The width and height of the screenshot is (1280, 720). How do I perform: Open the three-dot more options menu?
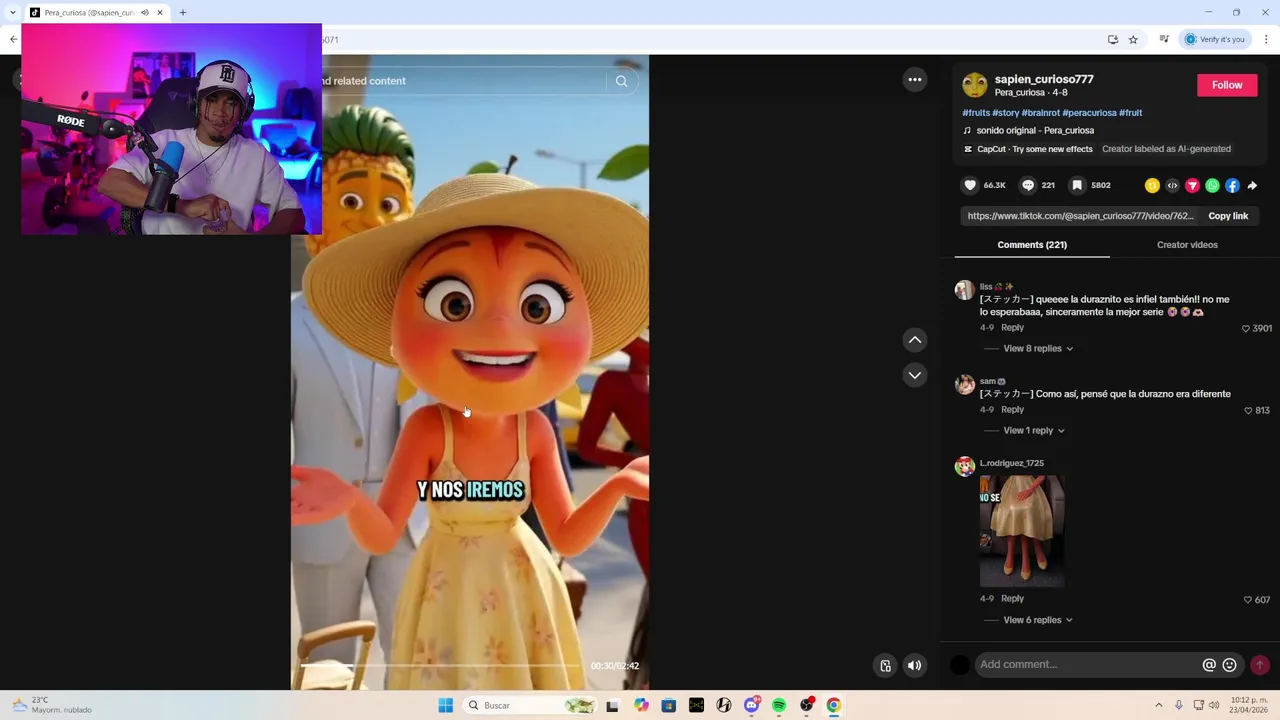(x=915, y=80)
